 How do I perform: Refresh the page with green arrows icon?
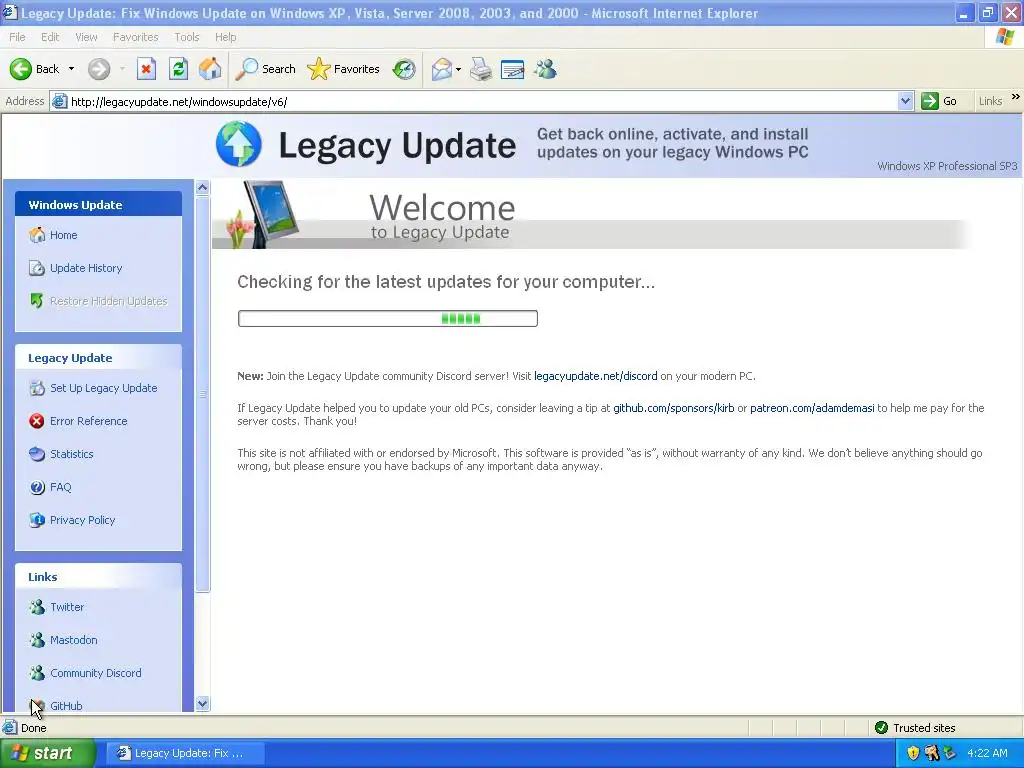[178, 69]
